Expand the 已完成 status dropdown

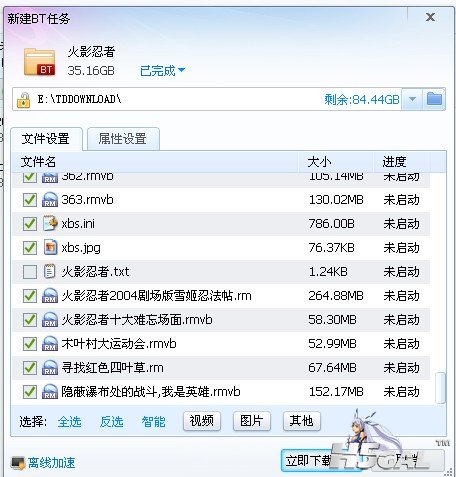pyautogui.click(x=162, y=70)
